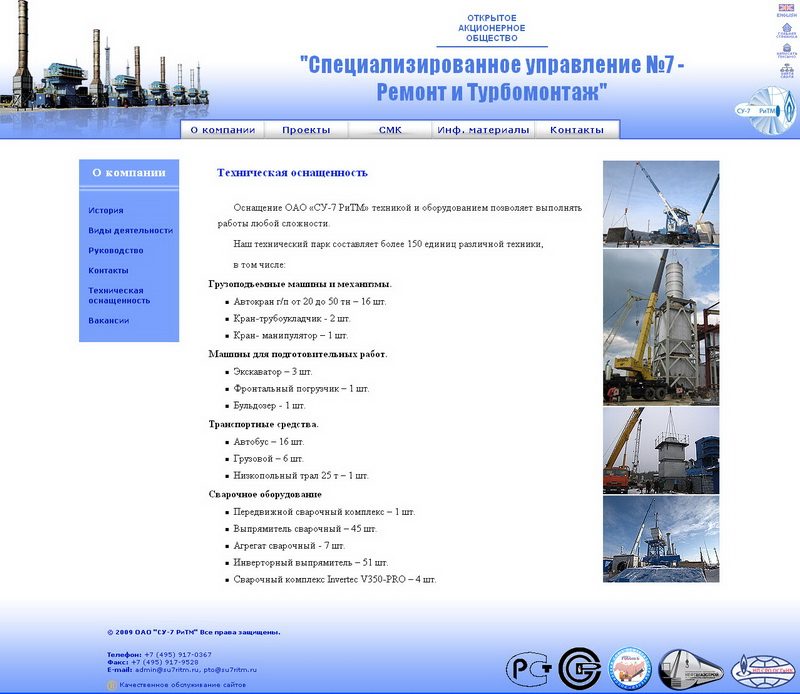Open the 'Вакансии' sidebar link
The height and width of the screenshot is (694, 800).
(109, 321)
